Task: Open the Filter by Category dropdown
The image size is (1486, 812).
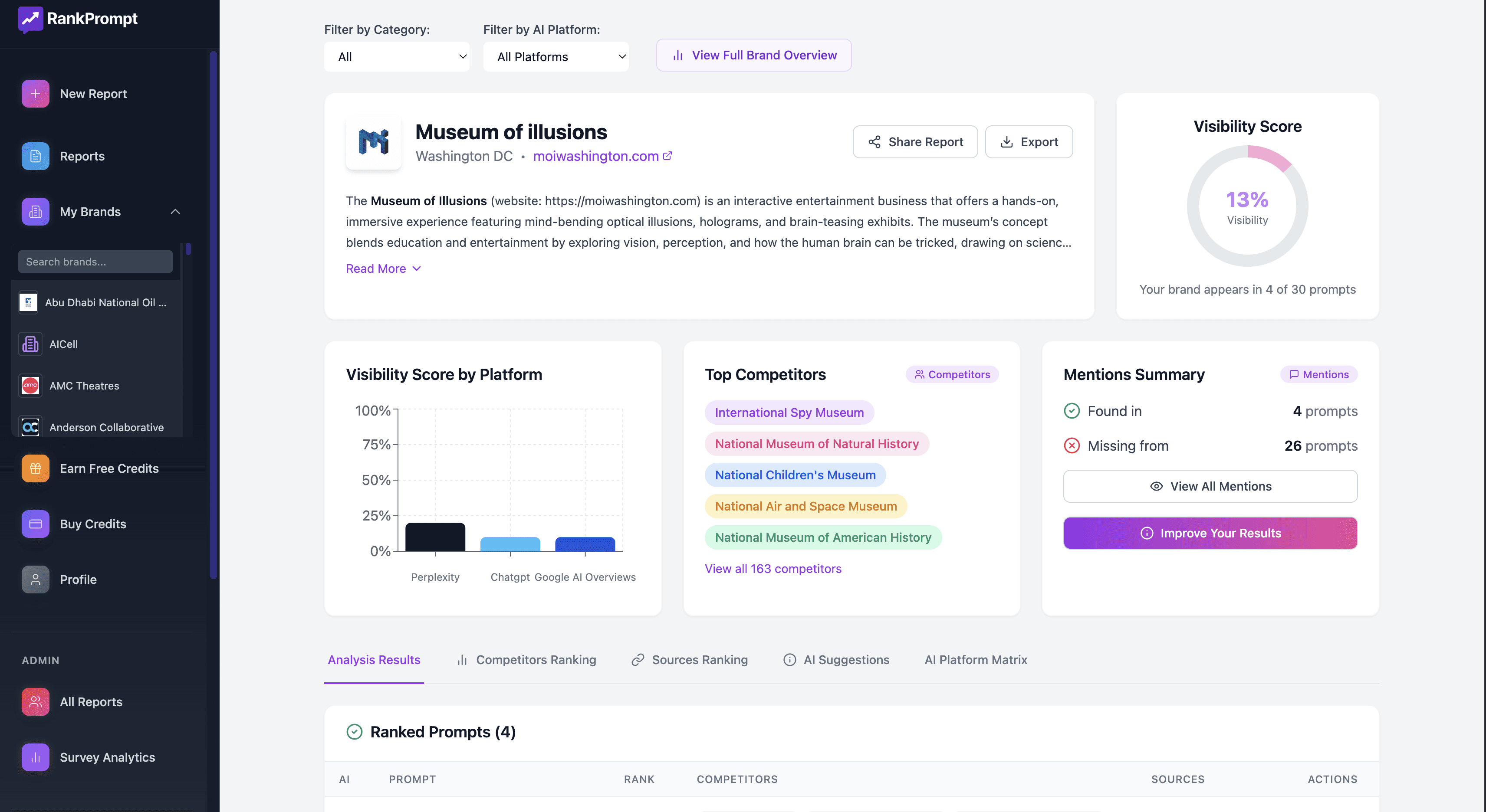Action: 396,56
